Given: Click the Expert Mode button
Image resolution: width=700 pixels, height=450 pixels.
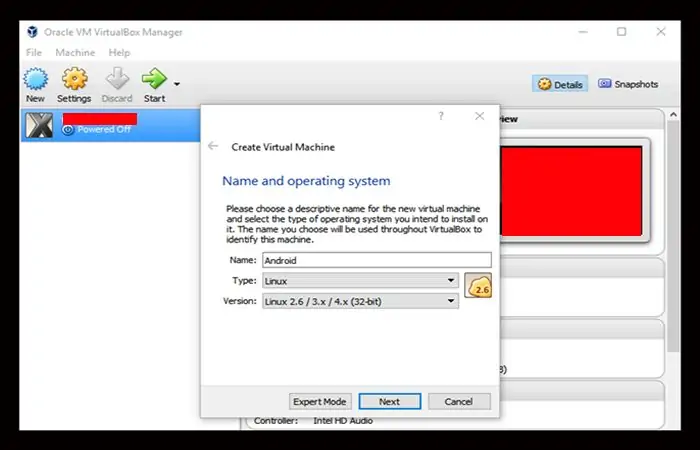Looking at the screenshot, I should 320,401.
